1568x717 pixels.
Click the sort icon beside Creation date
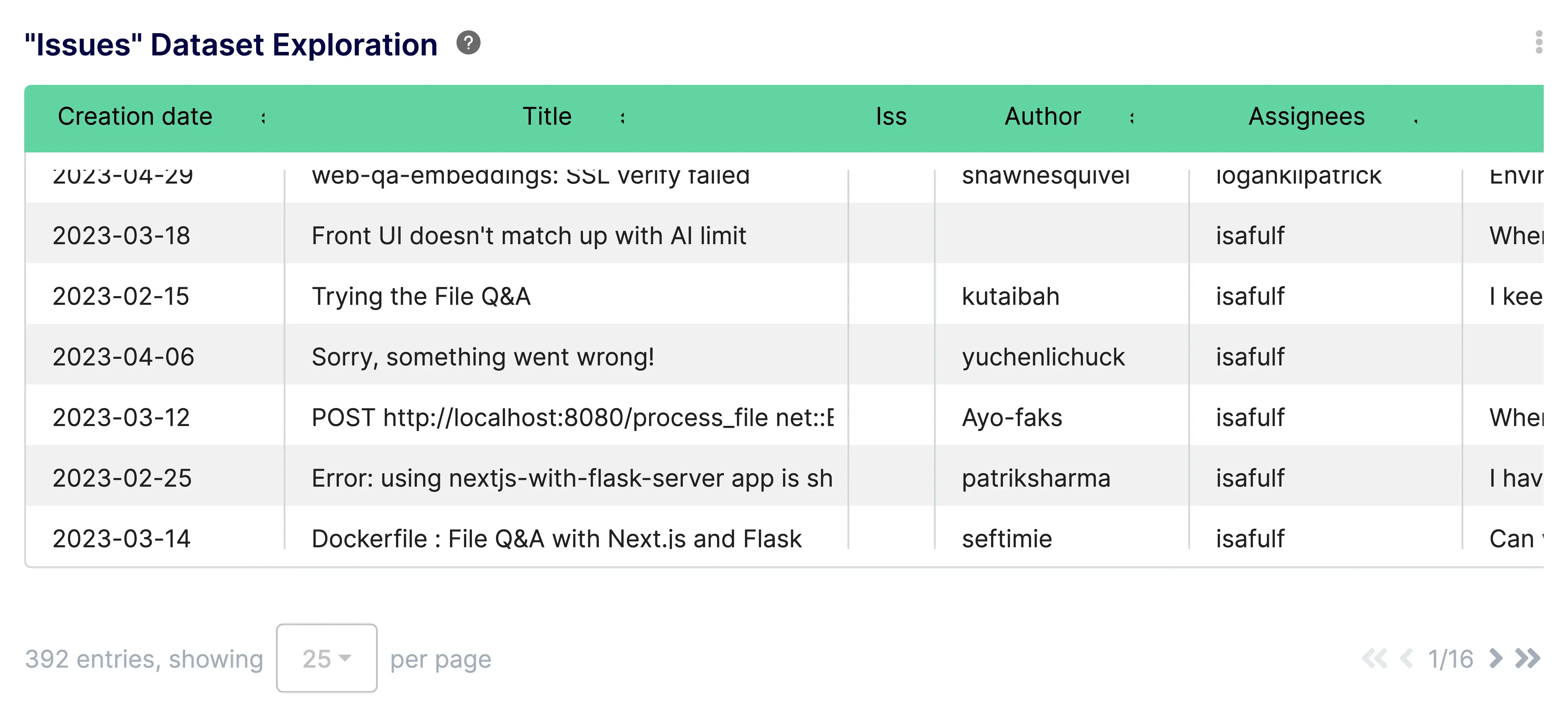(x=263, y=118)
